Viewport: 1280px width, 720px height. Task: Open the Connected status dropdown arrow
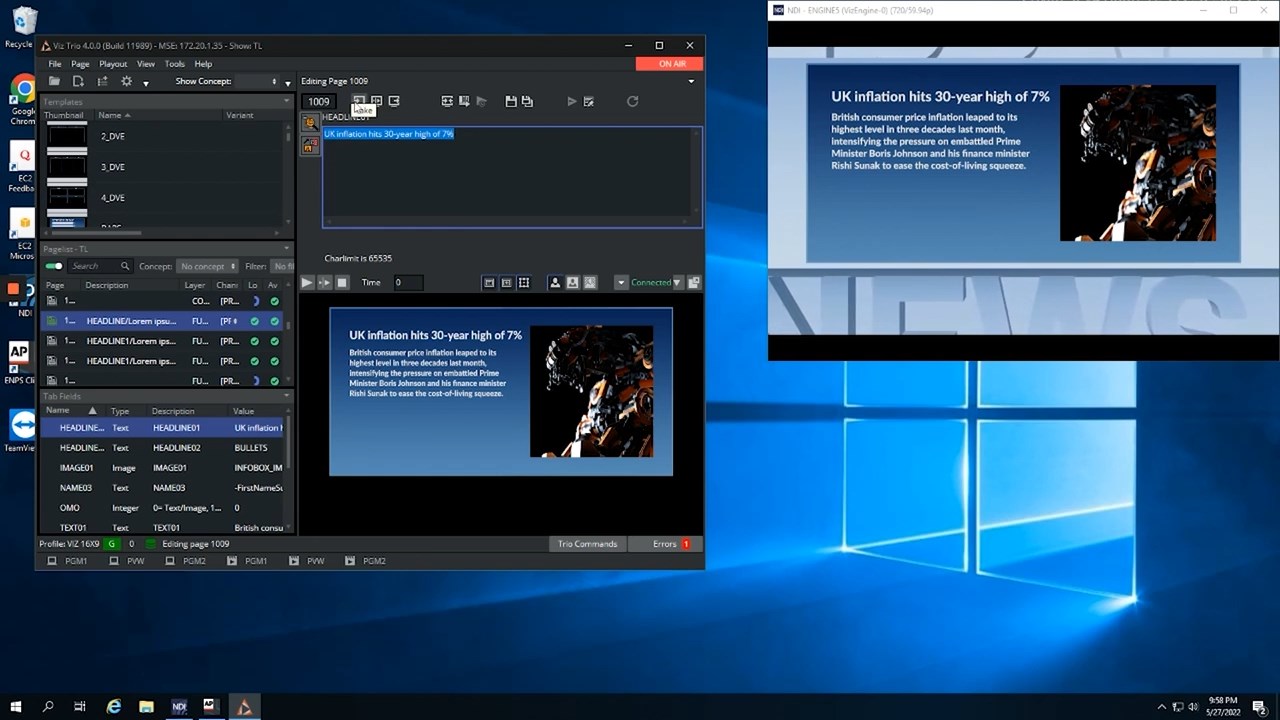(x=678, y=283)
